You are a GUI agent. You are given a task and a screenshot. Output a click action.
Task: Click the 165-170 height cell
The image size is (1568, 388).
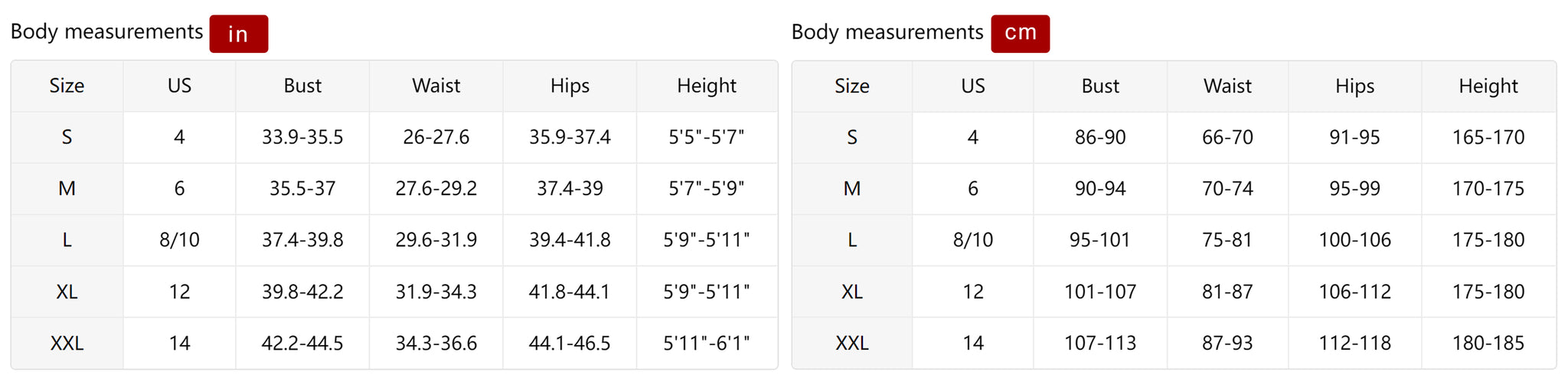pyautogui.click(x=1488, y=137)
